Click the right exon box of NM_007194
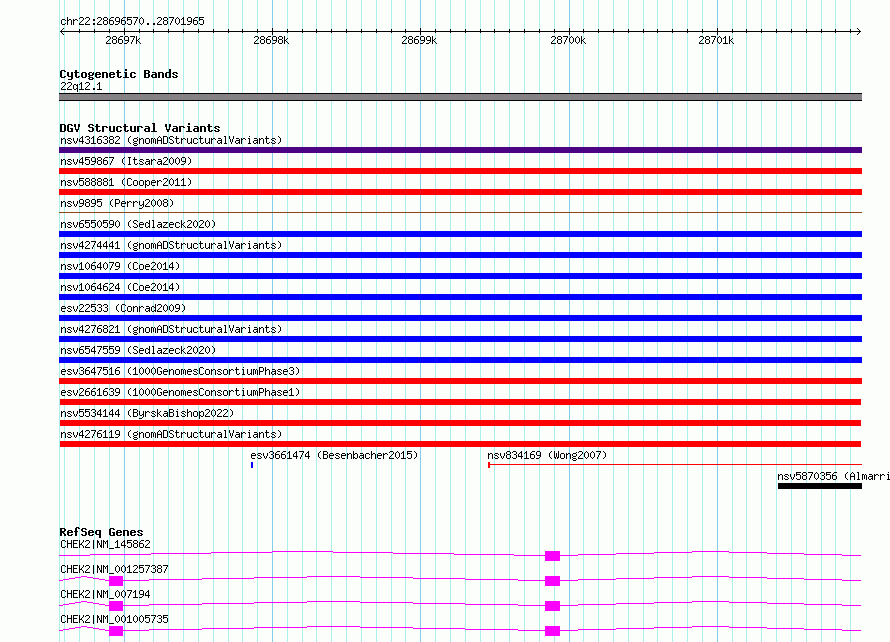The height and width of the screenshot is (642, 890). tap(552, 606)
